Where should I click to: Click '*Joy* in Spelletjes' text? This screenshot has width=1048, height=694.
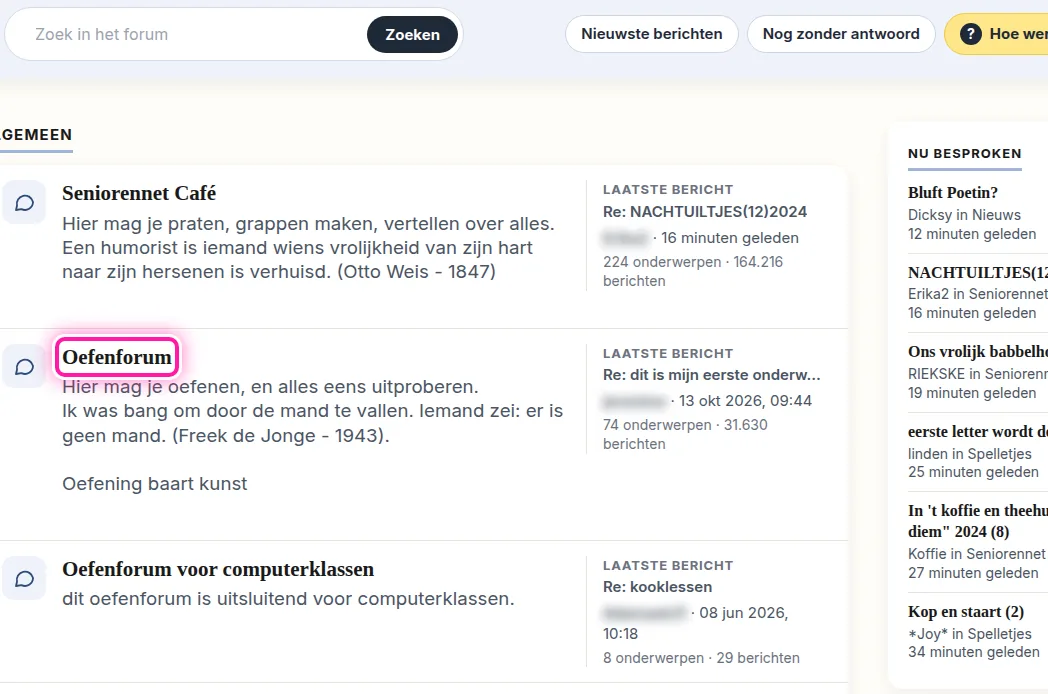click(969, 634)
